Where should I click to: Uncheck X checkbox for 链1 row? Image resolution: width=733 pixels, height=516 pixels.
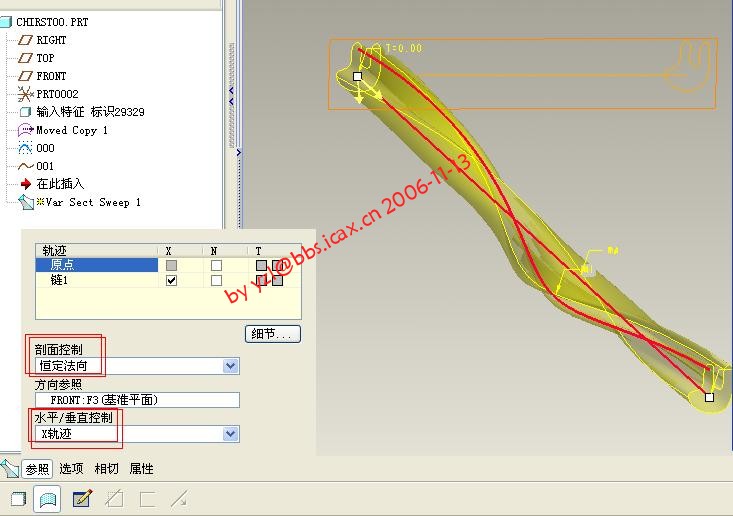pos(172,280)
